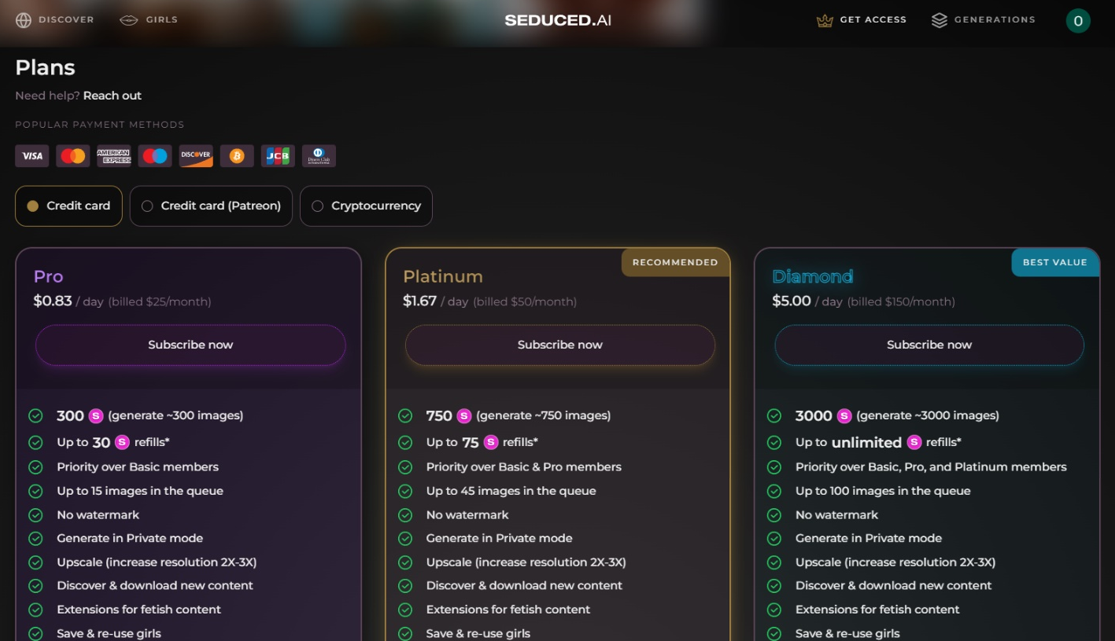The height and width of the screenshot is (641, 1115).
Task: Click coin icon next to 75 refills
Action: pos(491,443)
